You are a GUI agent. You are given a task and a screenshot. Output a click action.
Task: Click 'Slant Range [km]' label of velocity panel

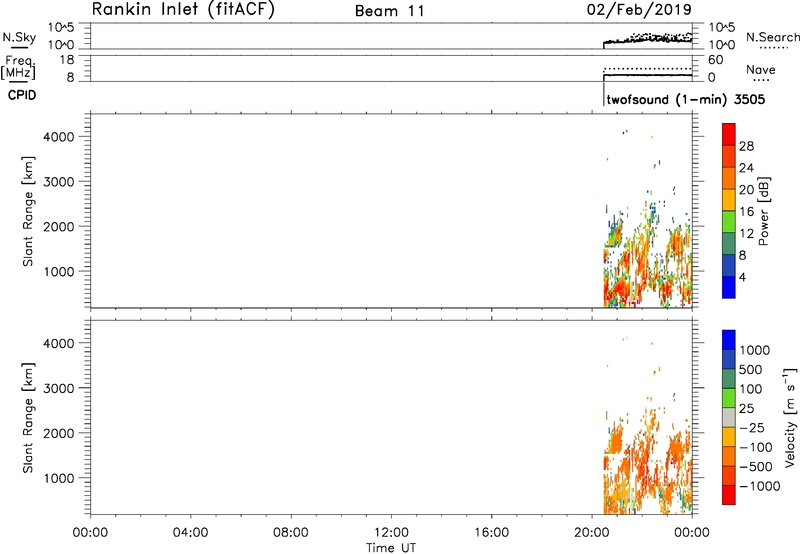[28, 418]
